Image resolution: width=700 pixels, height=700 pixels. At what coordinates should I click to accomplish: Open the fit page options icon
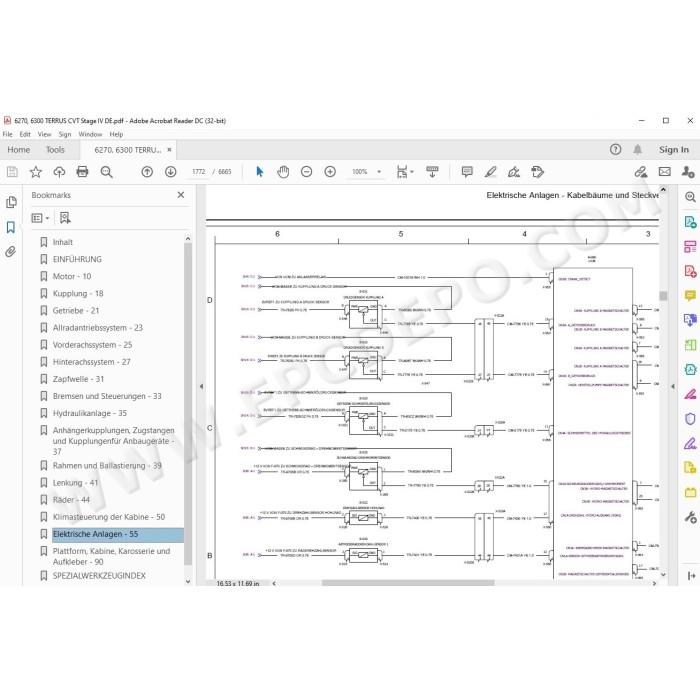[404, 172]
